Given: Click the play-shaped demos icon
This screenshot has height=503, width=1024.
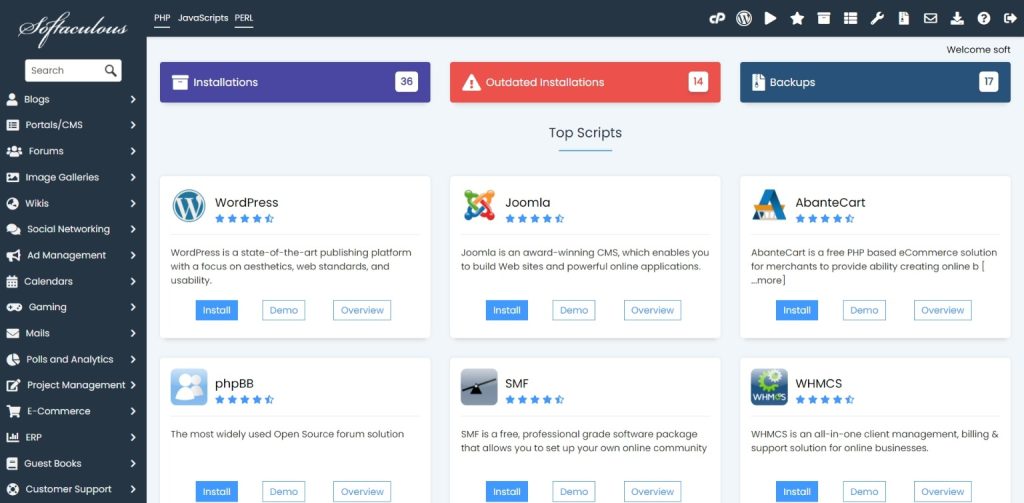Looking at the screenshot, I should (771, 18).
